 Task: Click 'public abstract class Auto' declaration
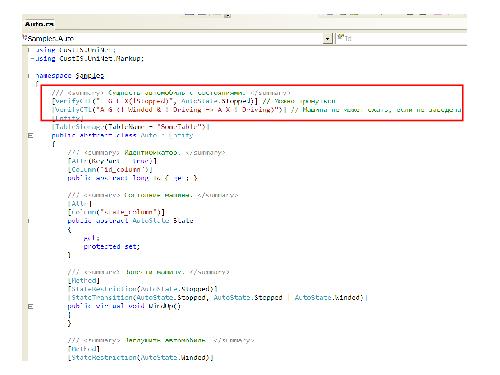[x=122, y=135]
